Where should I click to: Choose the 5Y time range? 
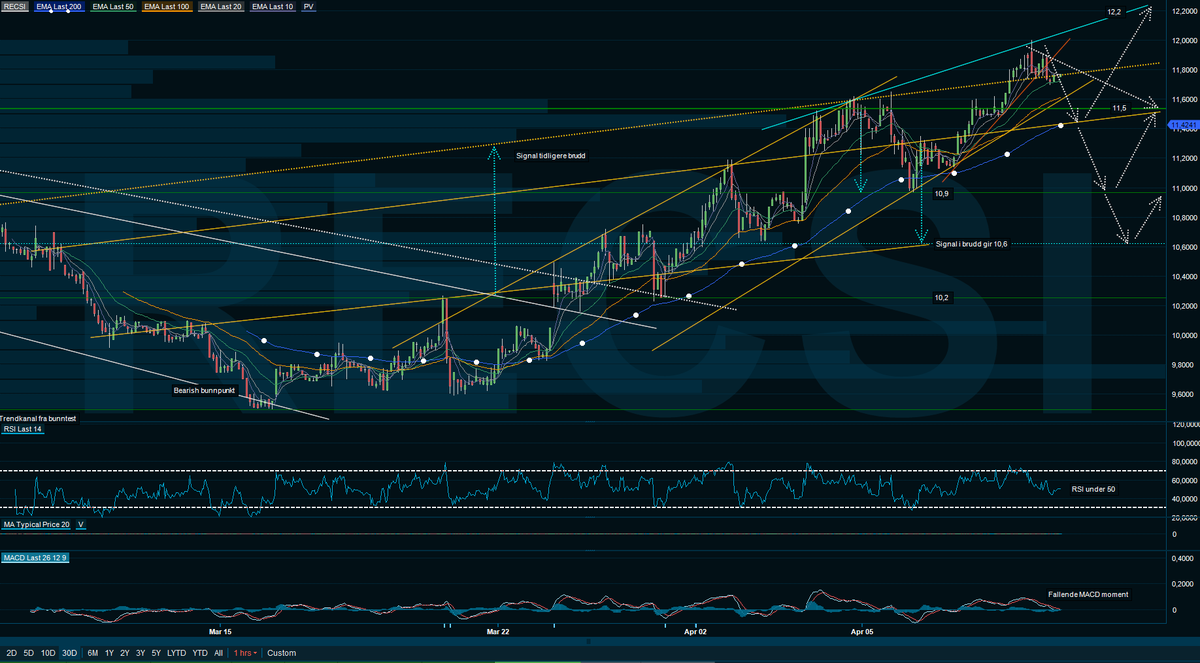pyautogui.click(x=157, y=653)
